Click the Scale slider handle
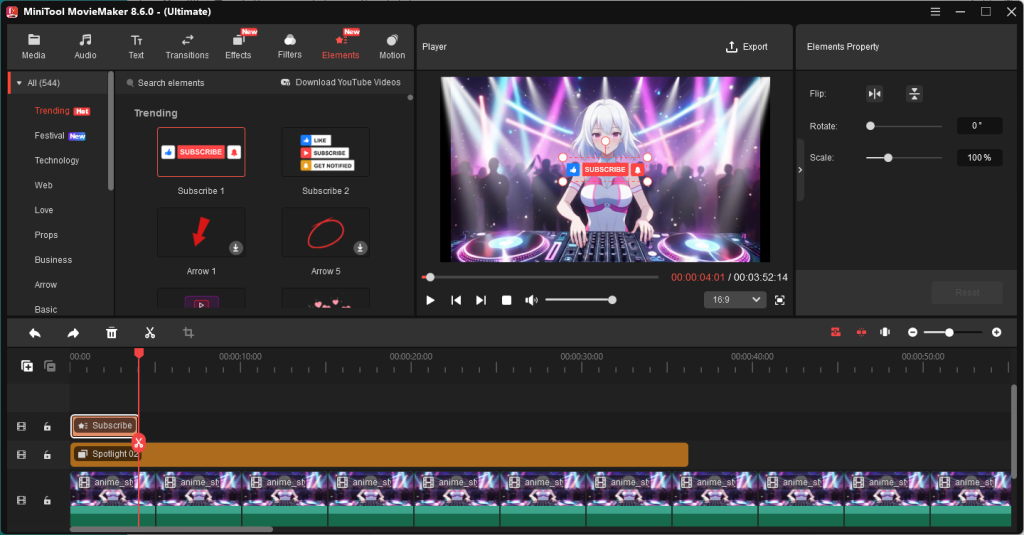1024x535 pixels. 888,158
